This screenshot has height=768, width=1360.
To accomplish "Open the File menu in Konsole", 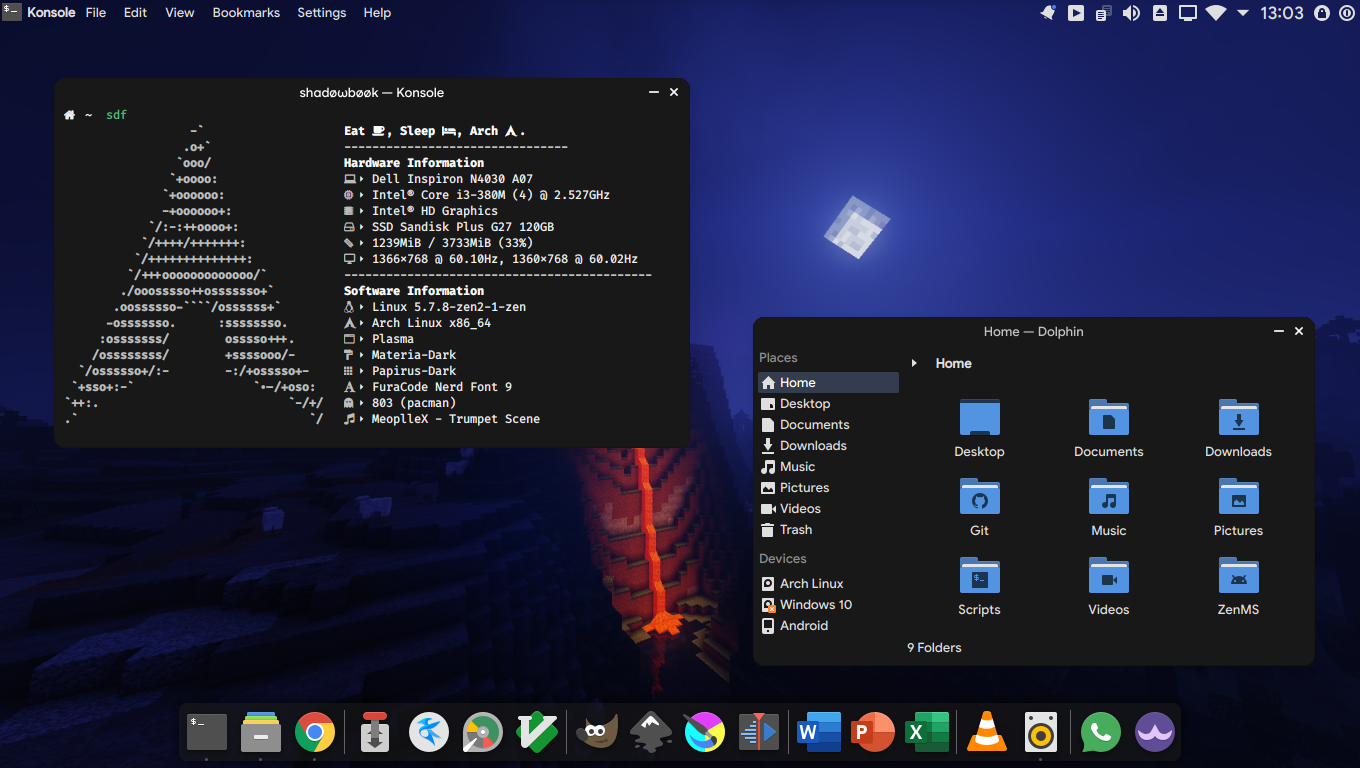I will click(x=96, y=13).
